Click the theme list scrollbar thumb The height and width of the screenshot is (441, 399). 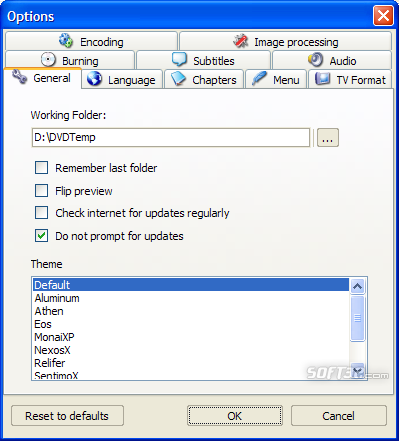pyautogui.click(x=358, y=318)
